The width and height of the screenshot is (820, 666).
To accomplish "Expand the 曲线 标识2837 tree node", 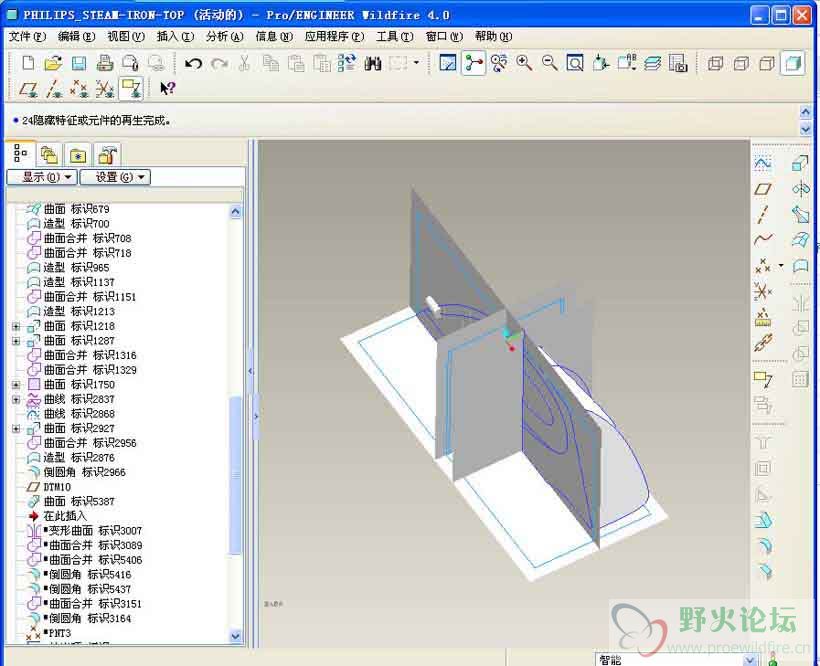I will (16, 399).
